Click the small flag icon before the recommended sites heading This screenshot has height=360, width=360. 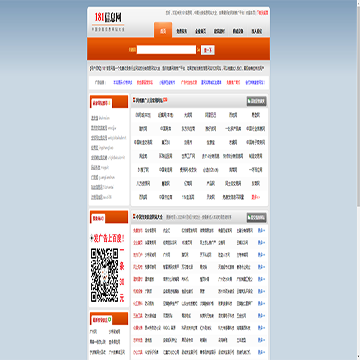click(134, 99)
